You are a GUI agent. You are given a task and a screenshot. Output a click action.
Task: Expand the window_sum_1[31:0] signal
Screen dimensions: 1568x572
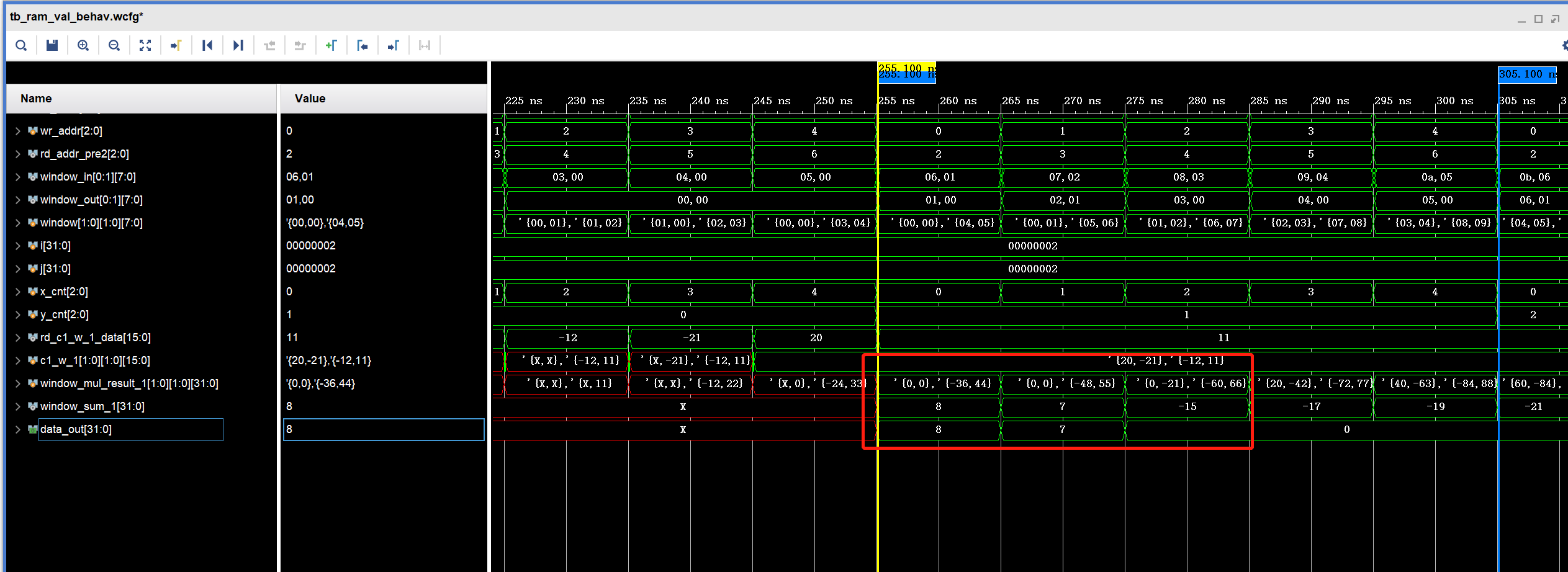[x=17, y=406]
